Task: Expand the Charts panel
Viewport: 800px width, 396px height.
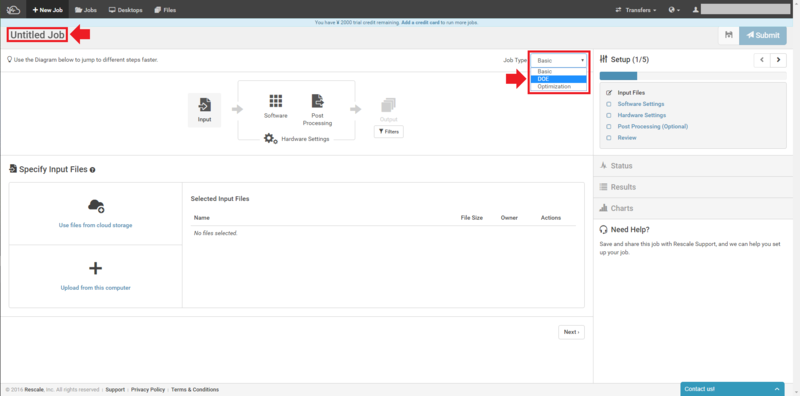Action: click(694, 208)
